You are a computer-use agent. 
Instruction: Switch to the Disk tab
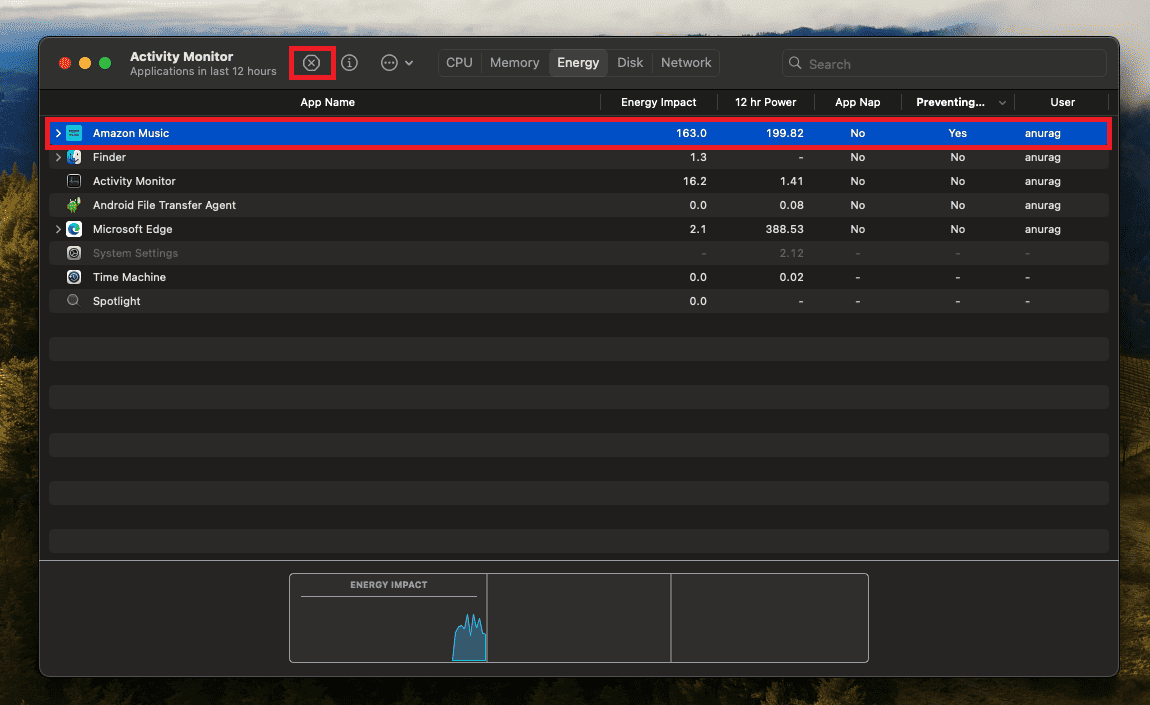pos(630,63)
